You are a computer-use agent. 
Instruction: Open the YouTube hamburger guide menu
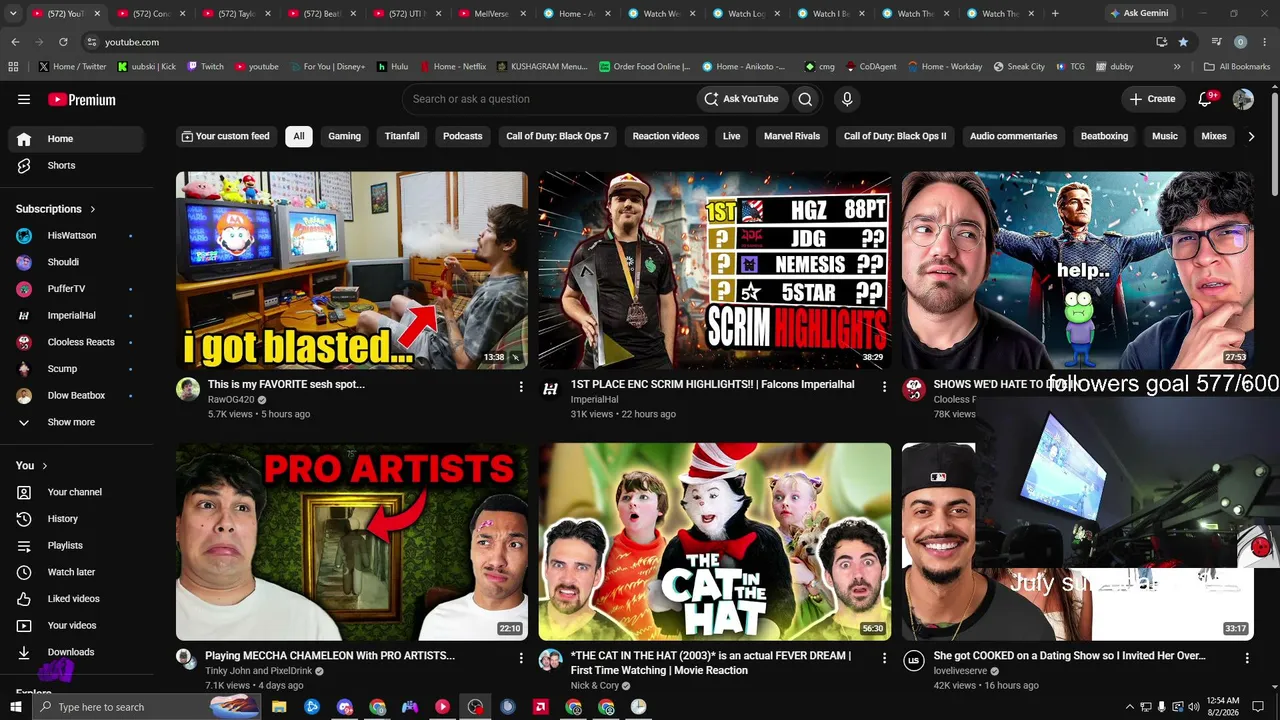24,99
